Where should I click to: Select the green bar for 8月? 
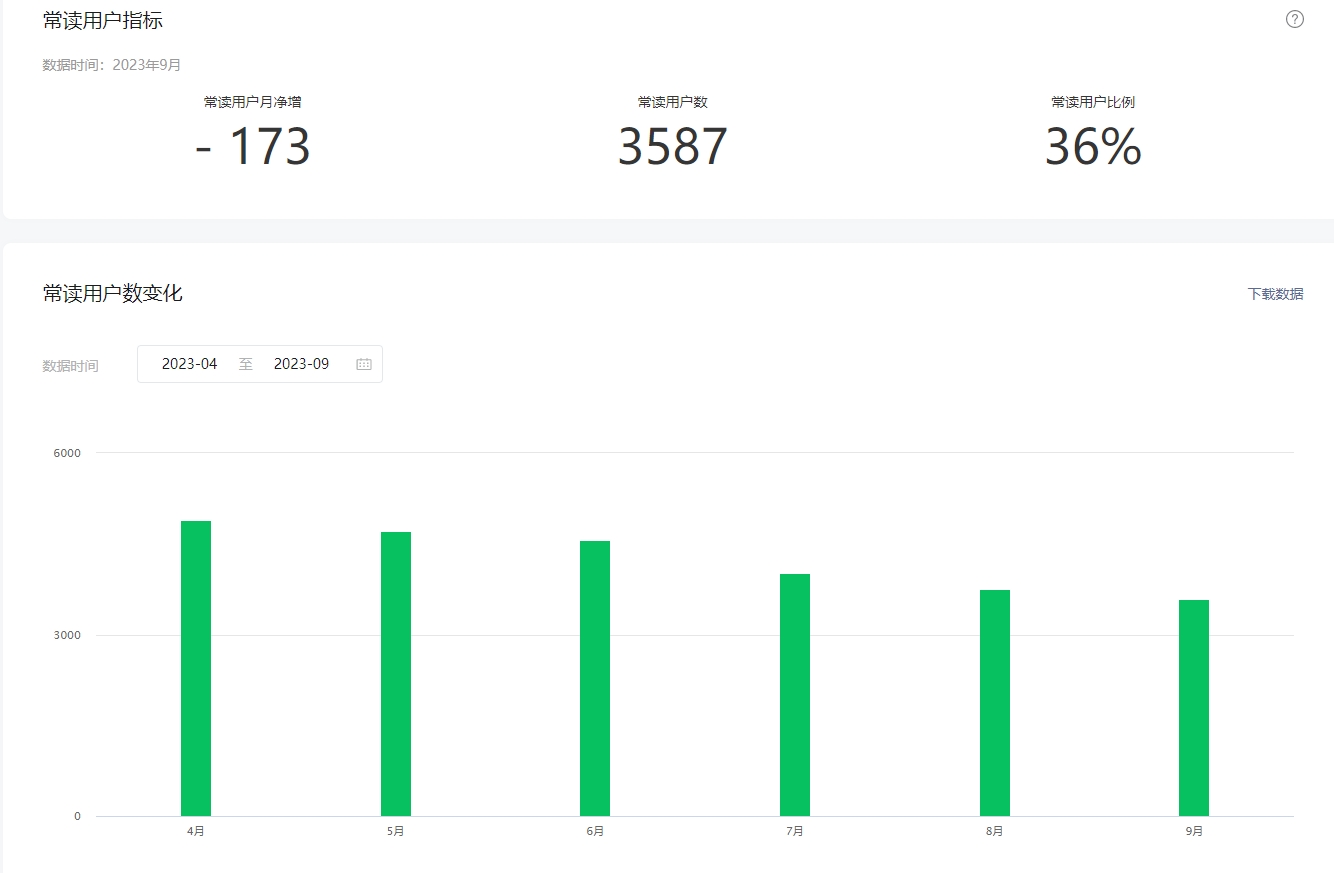pyautogui.click(x=995, y=702)
